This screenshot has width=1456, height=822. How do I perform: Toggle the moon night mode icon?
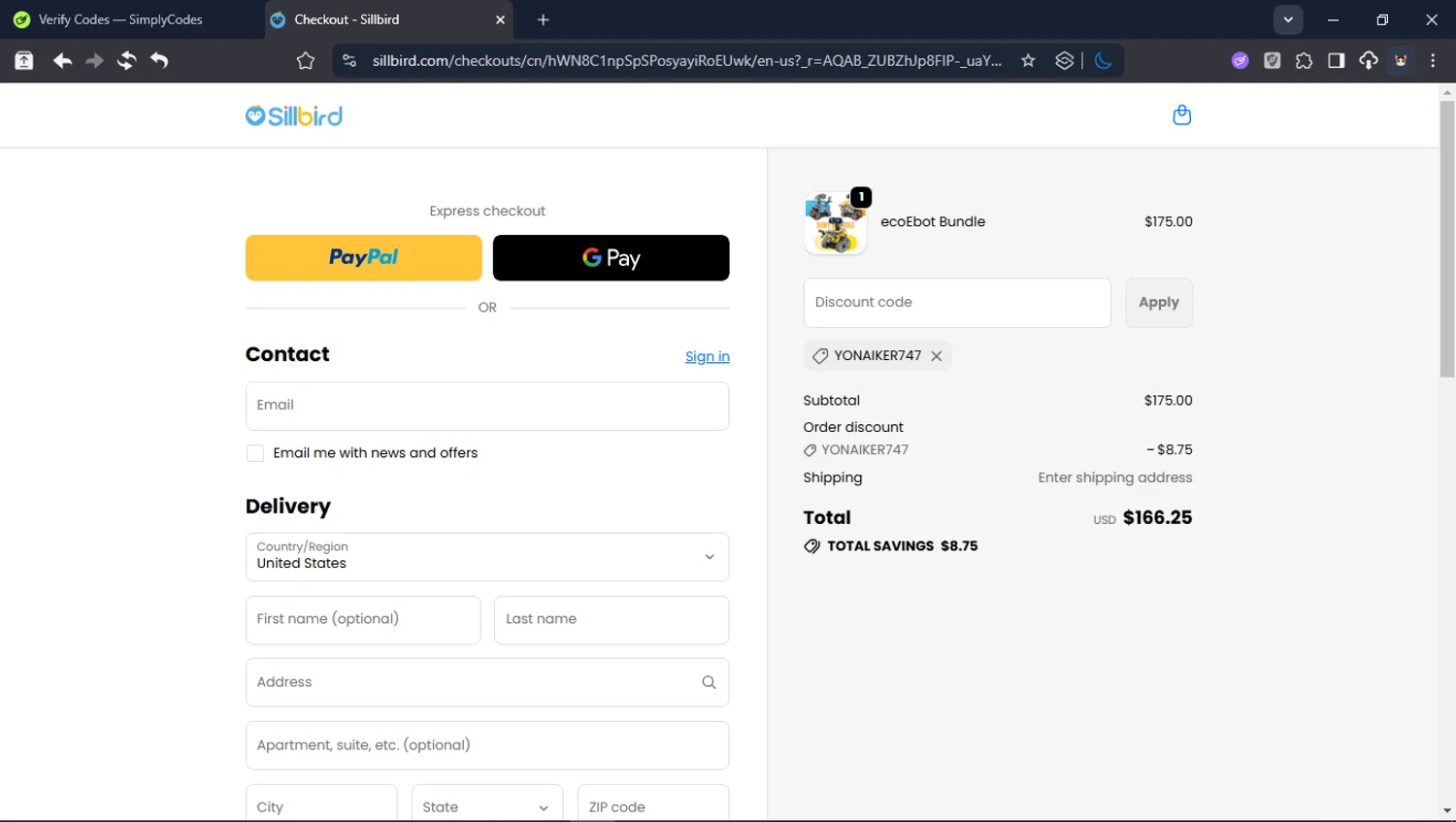pos(1103,60)
